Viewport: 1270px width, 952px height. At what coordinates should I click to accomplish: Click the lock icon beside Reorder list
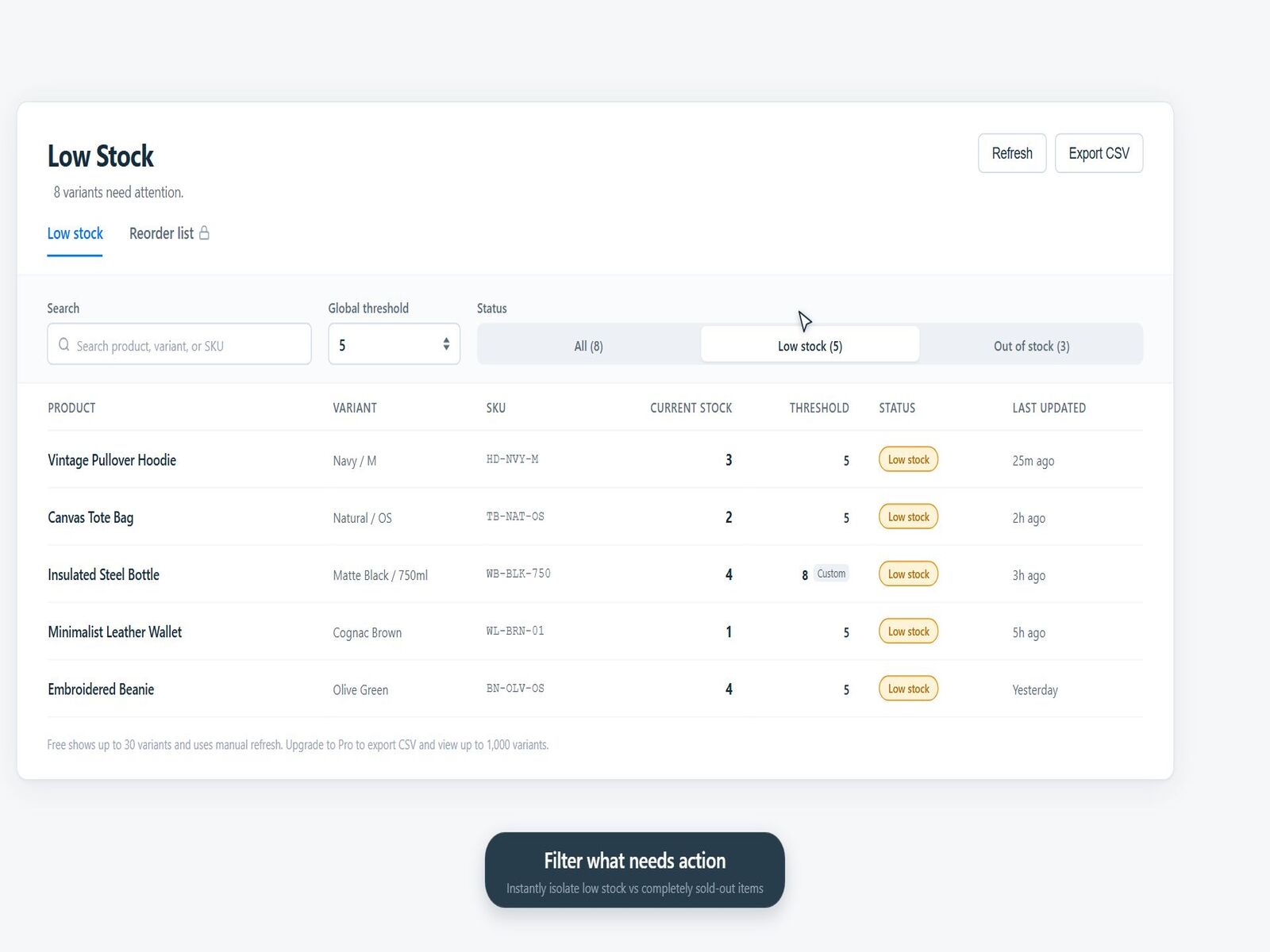(204, 232)
